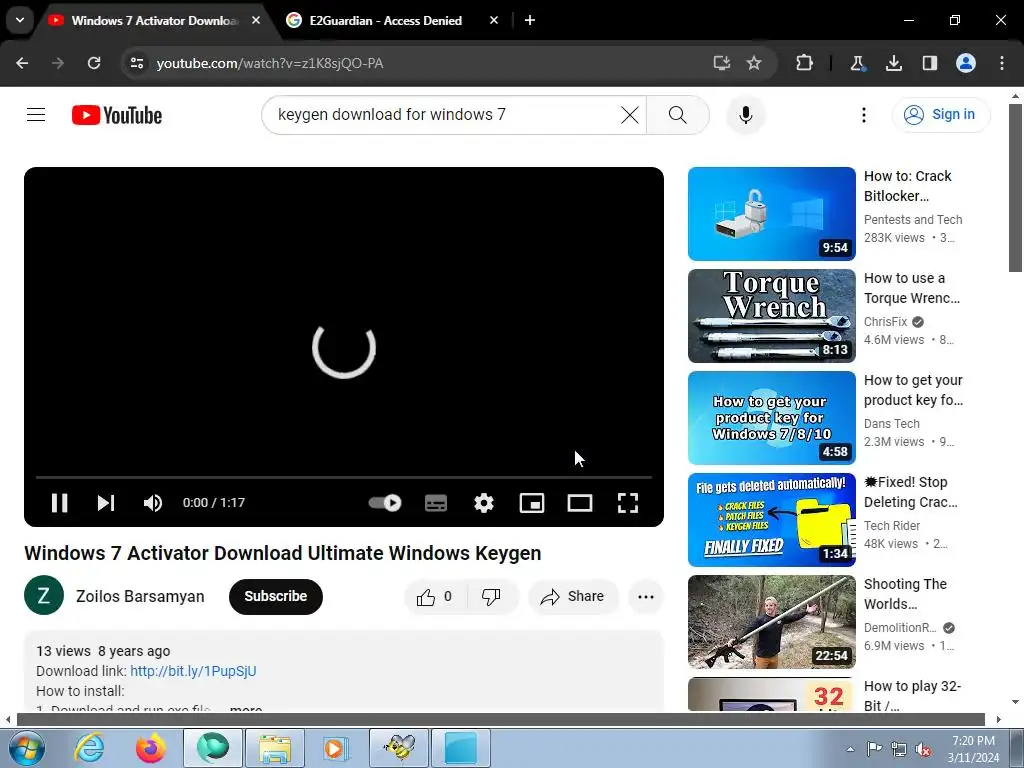This screenshot has width=1024, height=768.
Task: Open the Crack Bitlocker video thumbnail
Action: click(771, 214)
